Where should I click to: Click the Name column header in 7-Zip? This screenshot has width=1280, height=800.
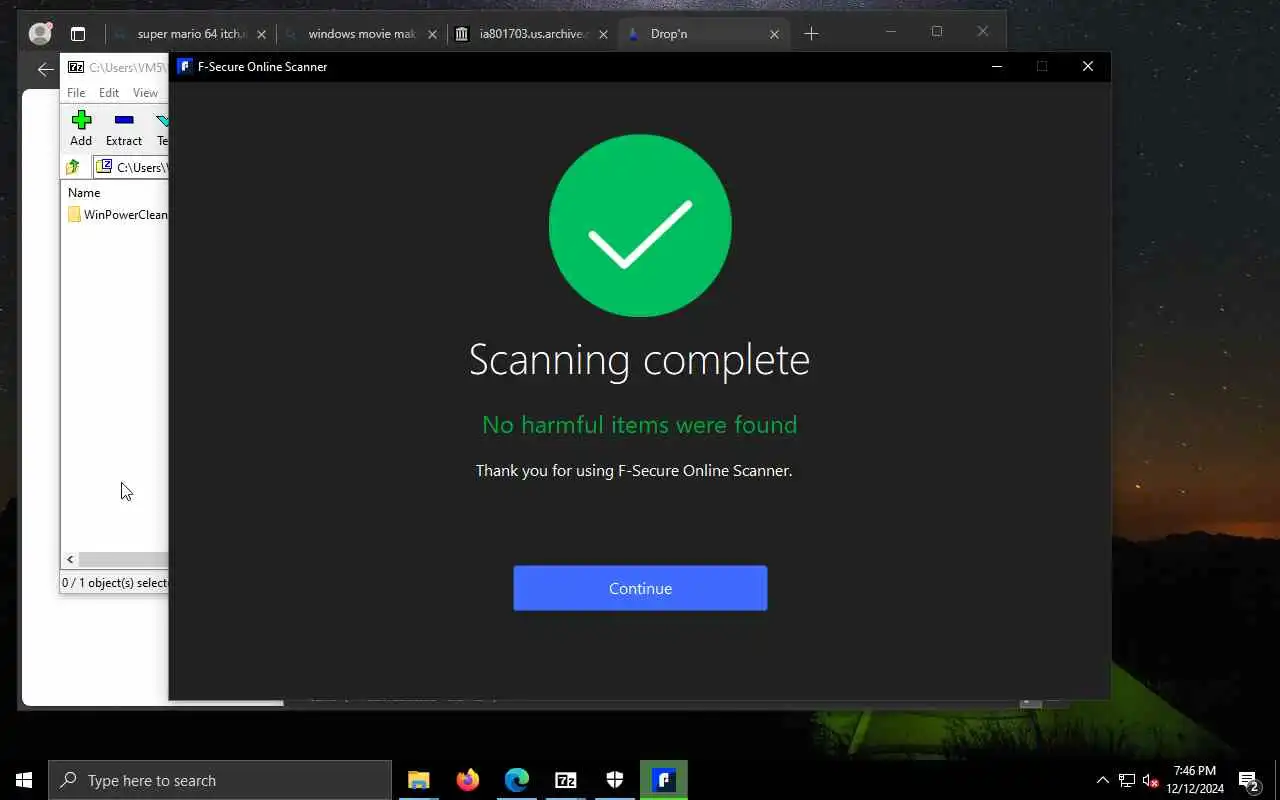[84, 192]
